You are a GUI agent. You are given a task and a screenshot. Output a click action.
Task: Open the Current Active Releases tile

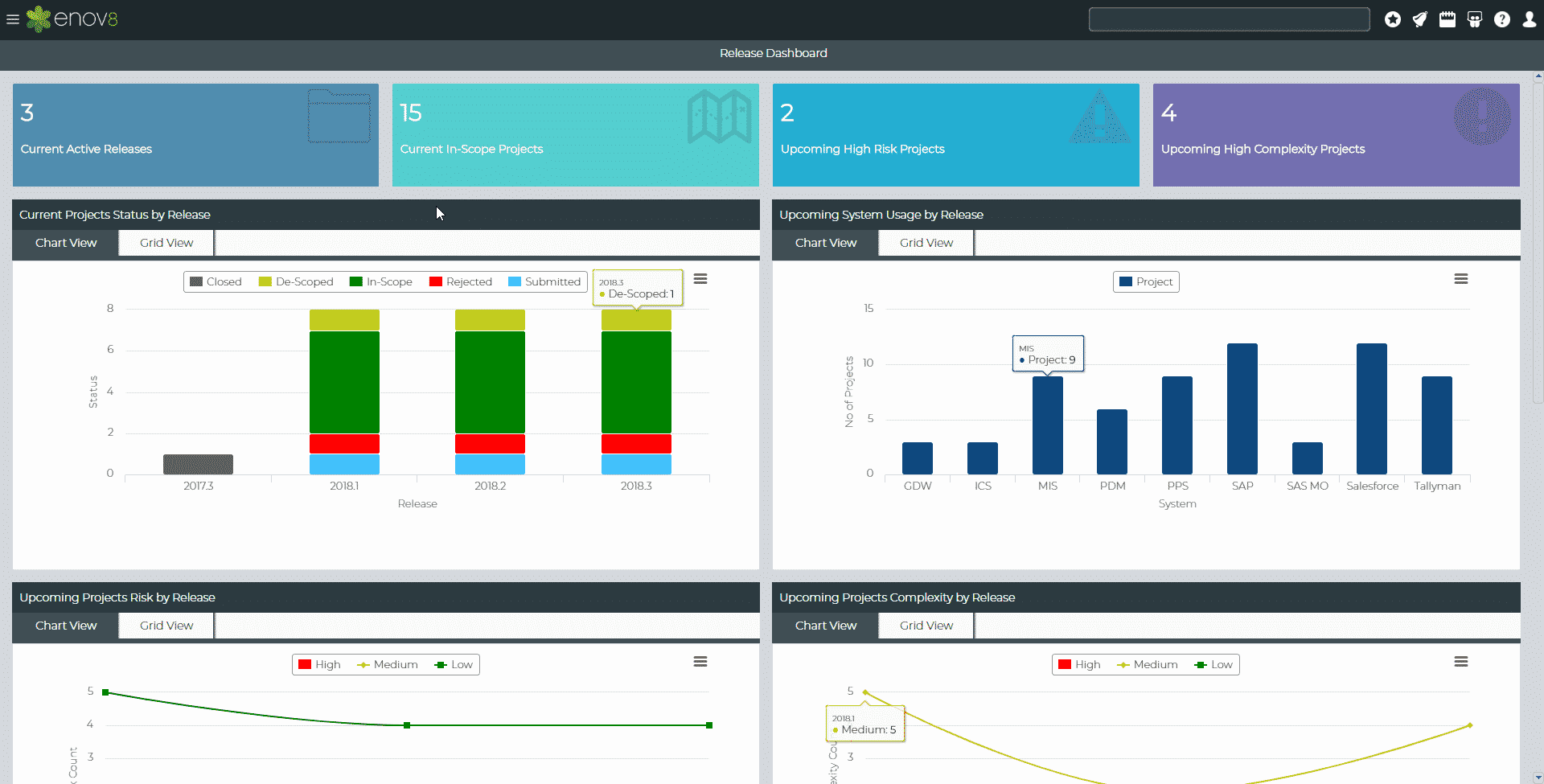[195, 135]
